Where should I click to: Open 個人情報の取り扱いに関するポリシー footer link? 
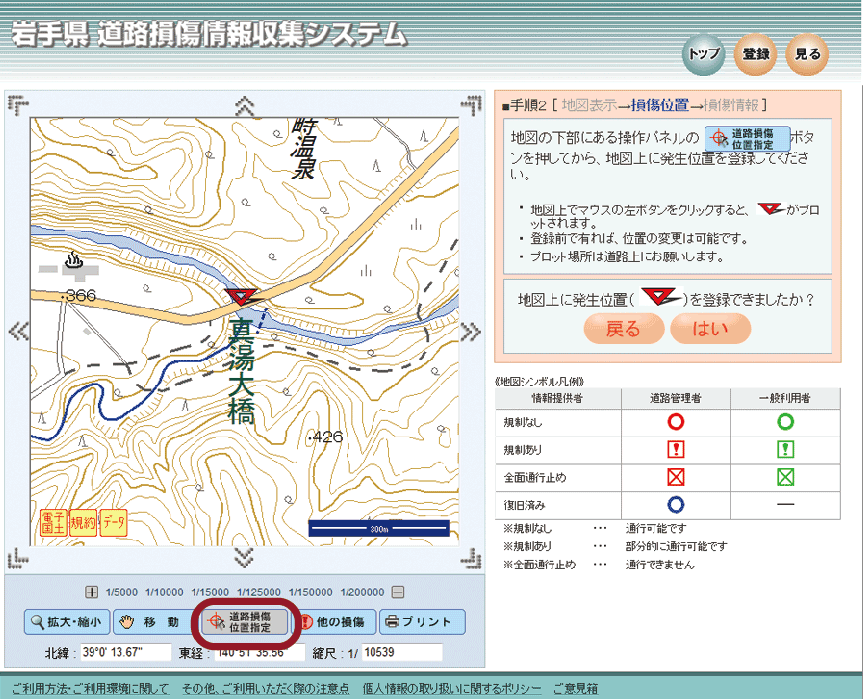point(452,689)
